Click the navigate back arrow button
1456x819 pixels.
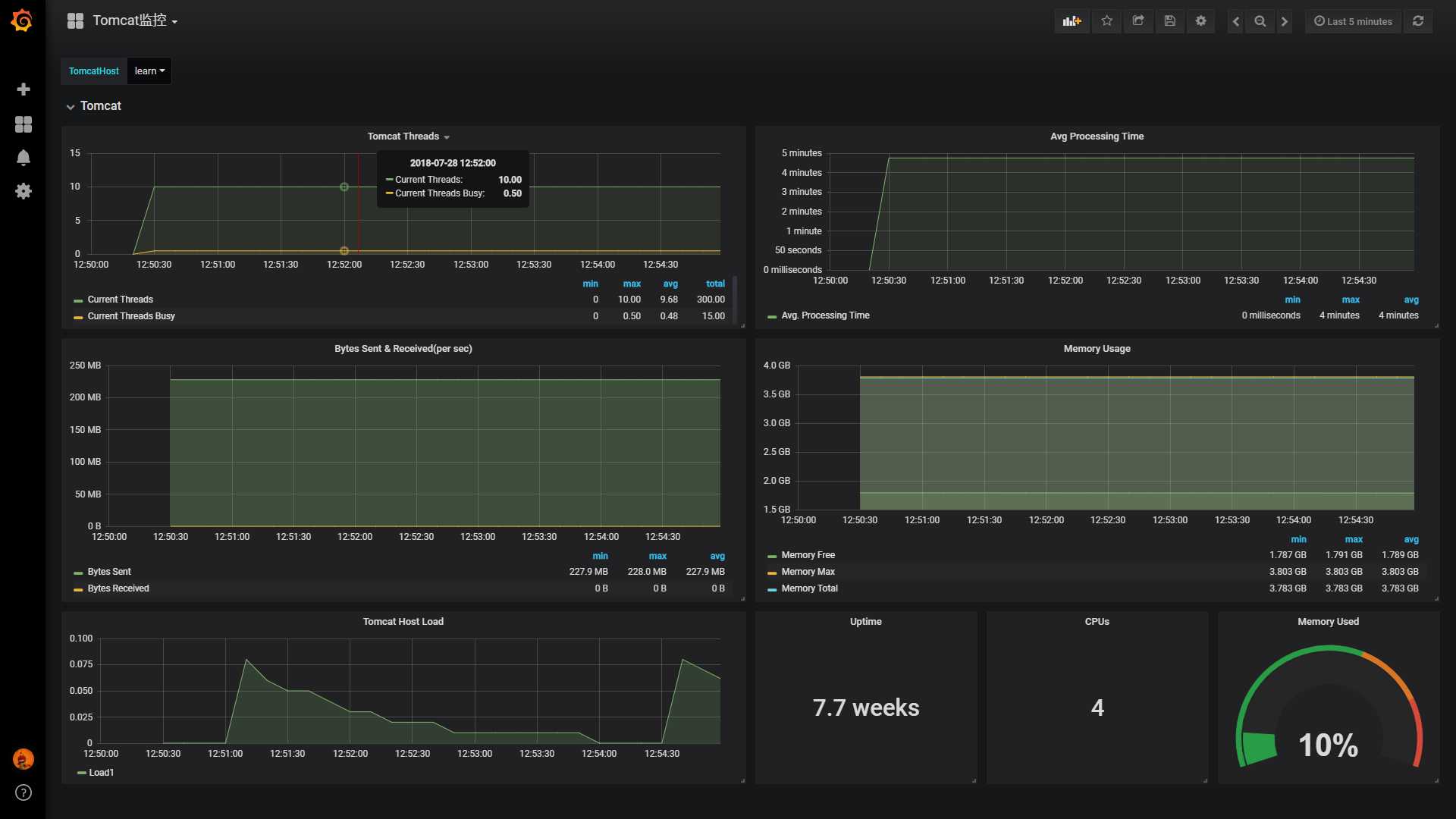click(1237, 21)
